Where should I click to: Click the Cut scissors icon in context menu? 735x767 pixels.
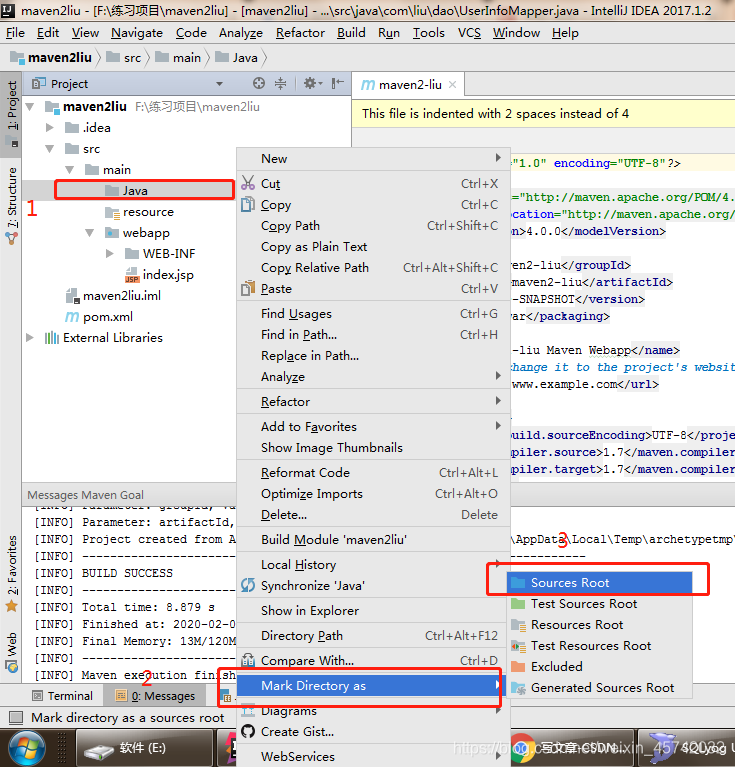(x=248, y=183)
